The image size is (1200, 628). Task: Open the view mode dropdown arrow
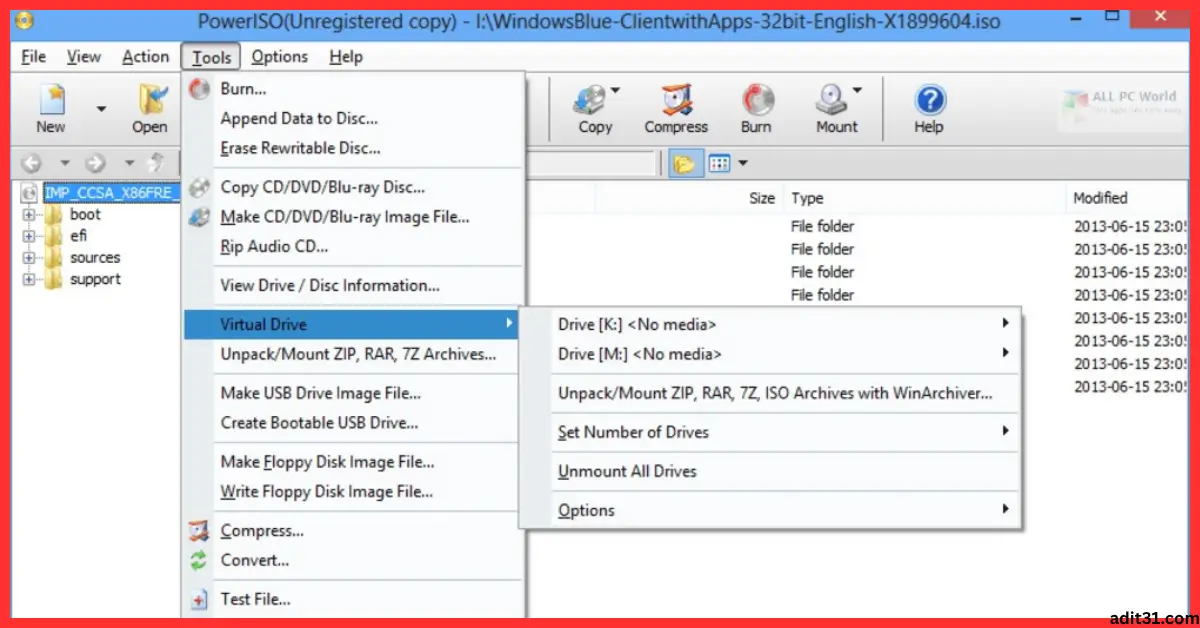click(743, 163)
